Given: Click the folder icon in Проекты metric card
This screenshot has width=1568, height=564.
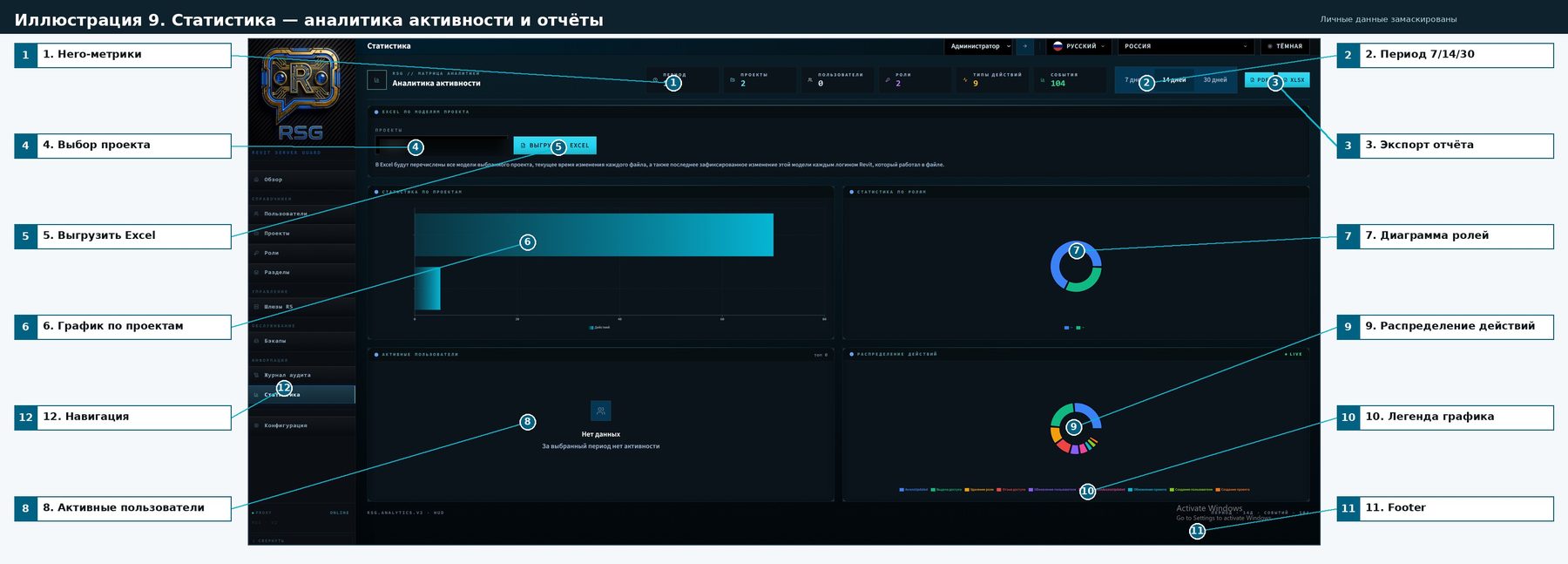Looking at the screenshot, I should [733, 80].
